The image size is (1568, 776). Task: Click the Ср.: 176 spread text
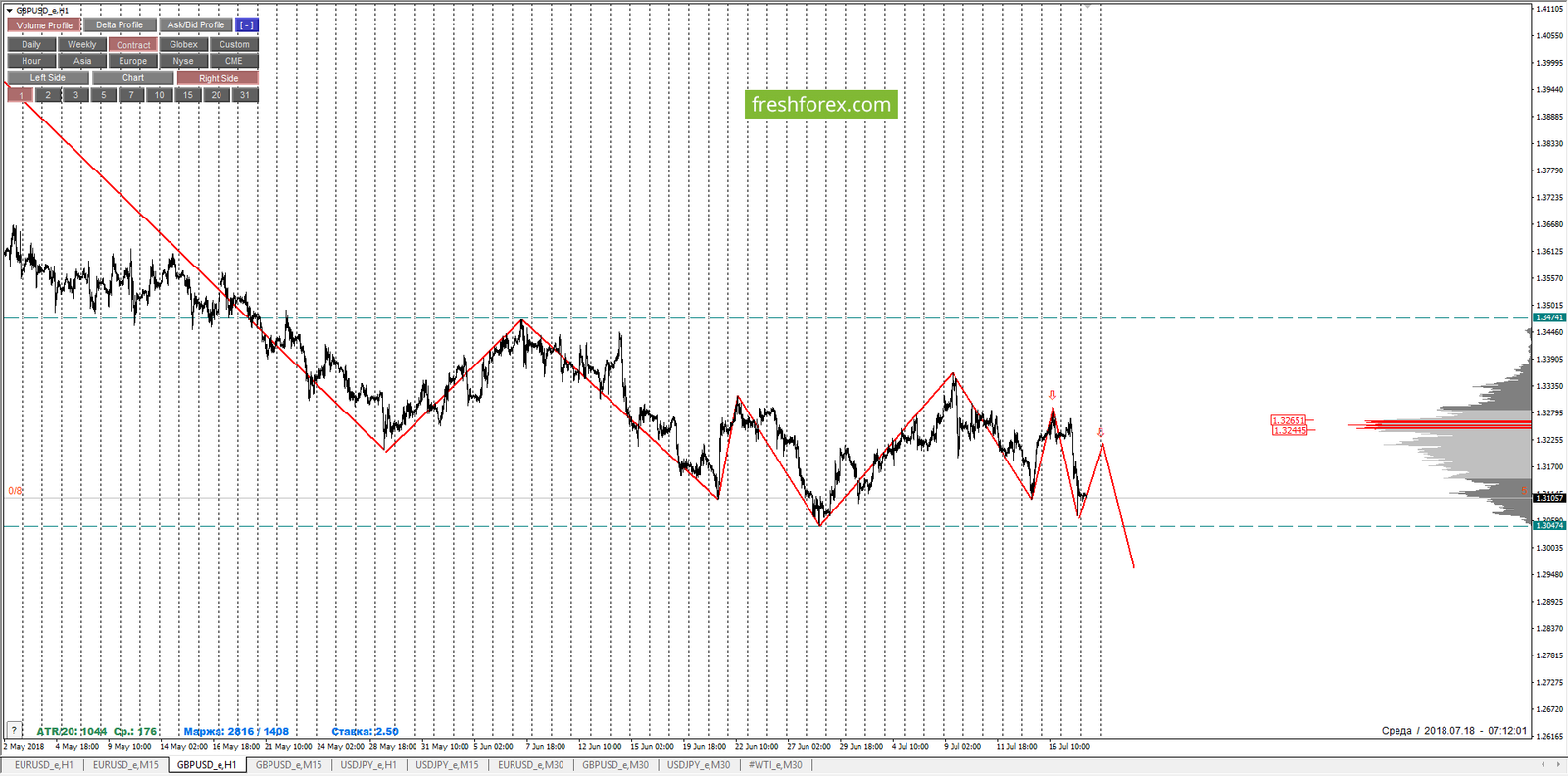(135, 731)
